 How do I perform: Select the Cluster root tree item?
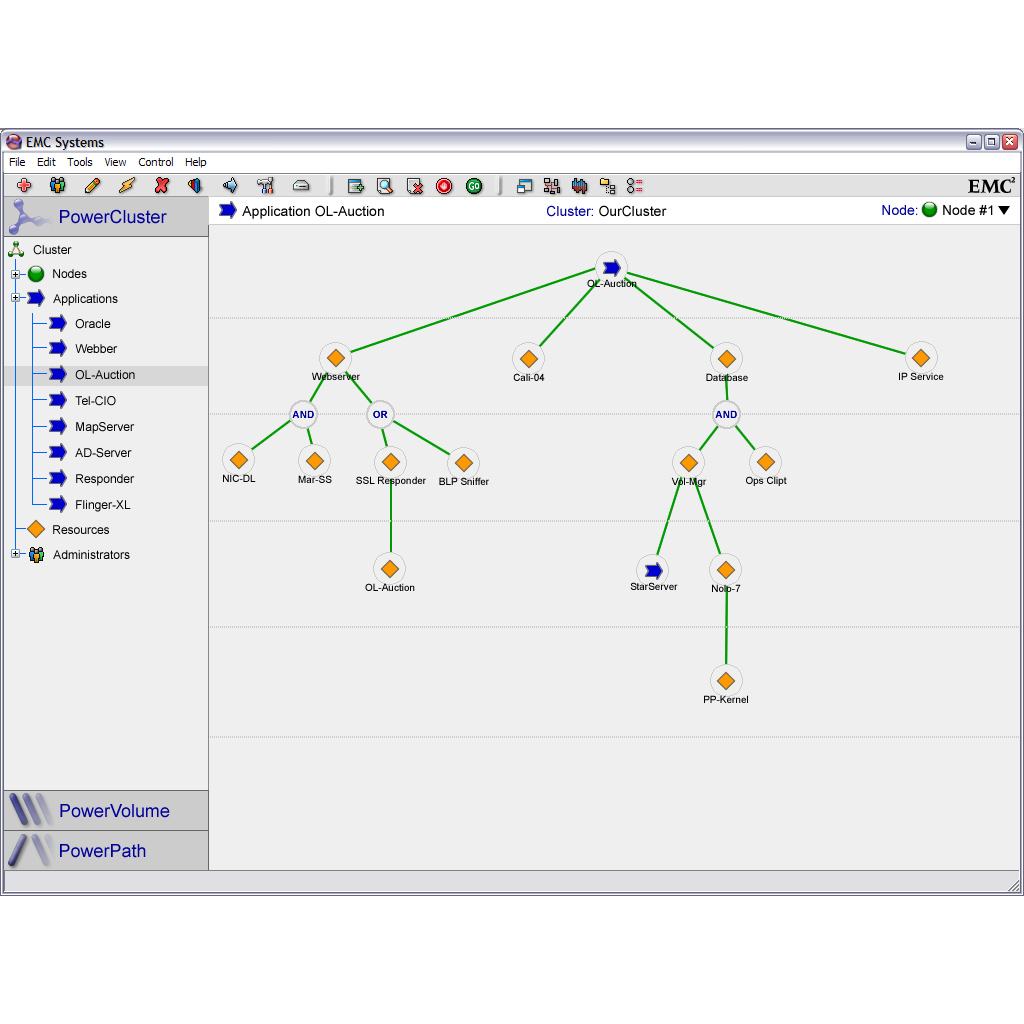click(52, 249)
